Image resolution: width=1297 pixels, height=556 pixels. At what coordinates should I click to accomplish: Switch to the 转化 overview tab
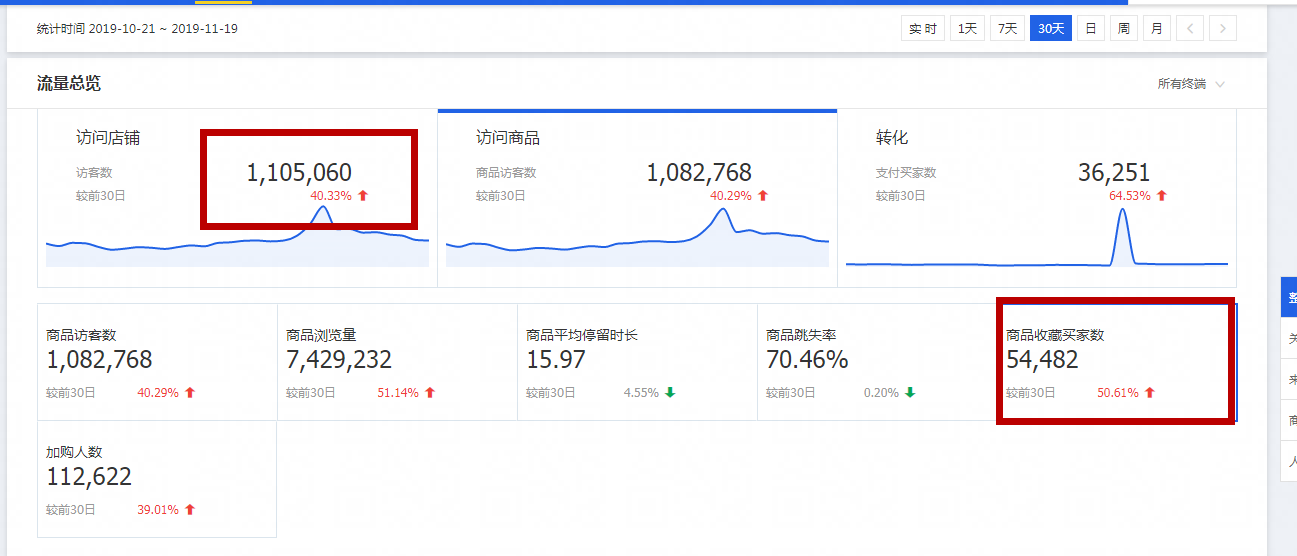(x=892, y=138)
